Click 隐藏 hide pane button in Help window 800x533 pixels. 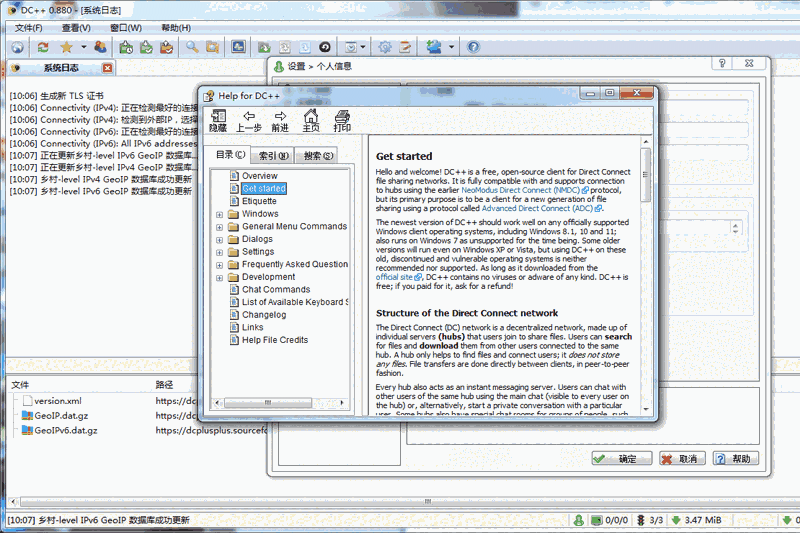[218, 121]
